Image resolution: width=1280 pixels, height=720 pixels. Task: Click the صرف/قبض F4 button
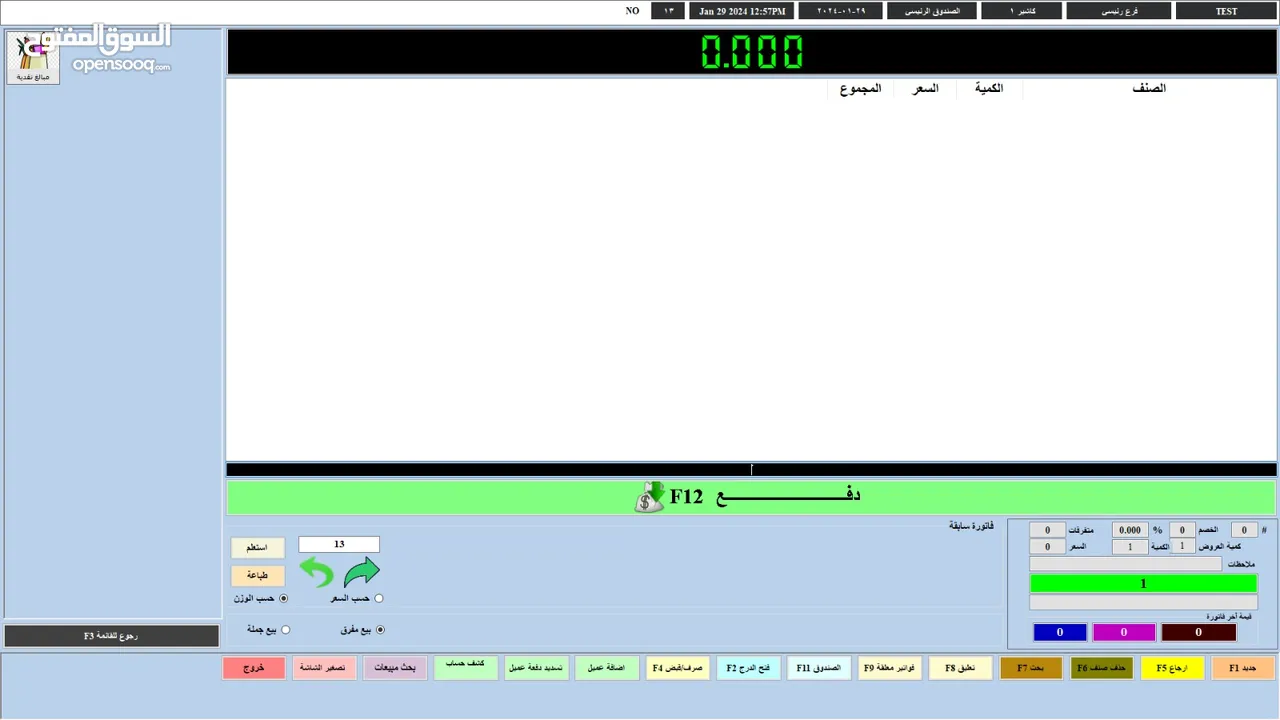point(678,668)
